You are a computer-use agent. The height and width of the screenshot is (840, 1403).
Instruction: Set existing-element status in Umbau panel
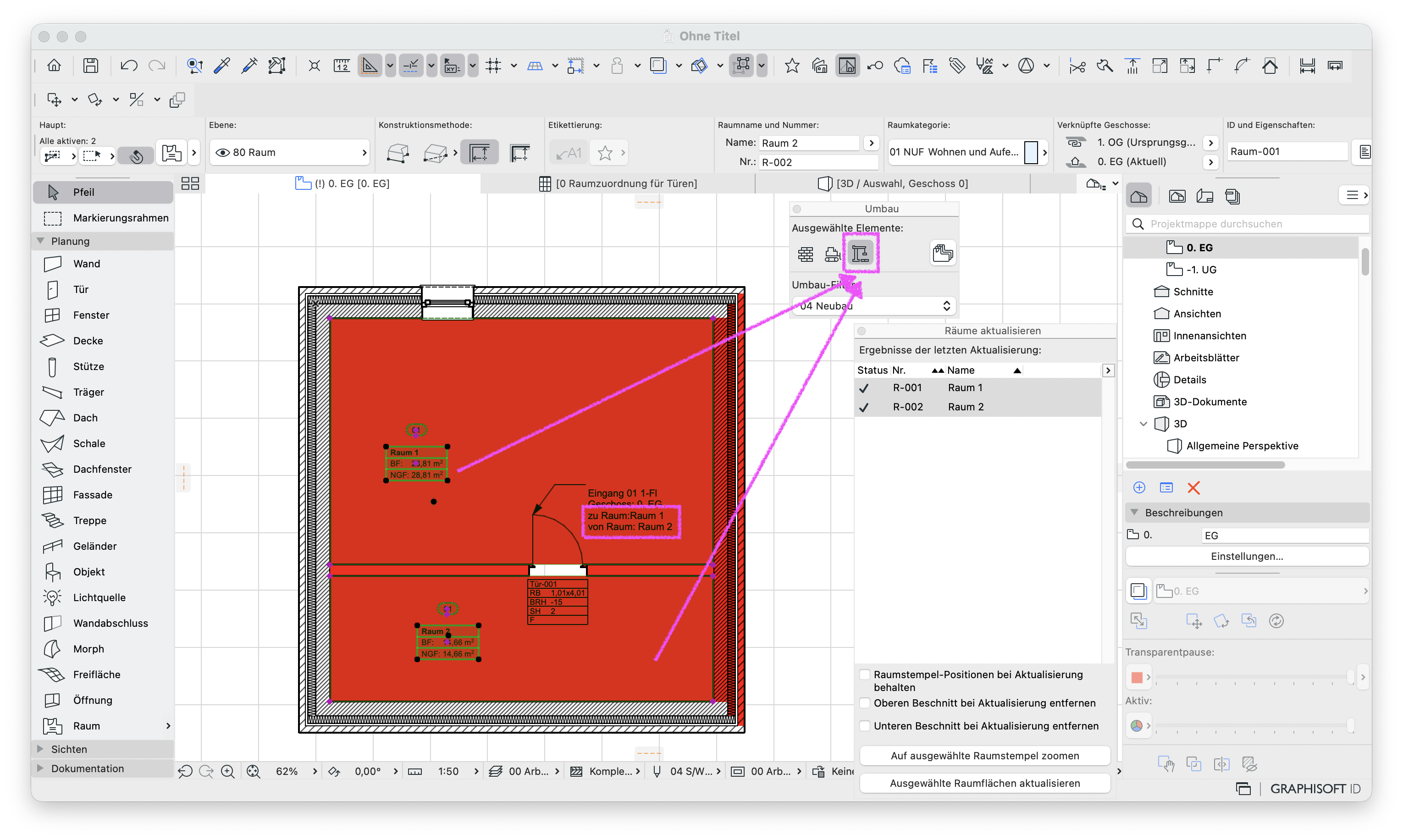(806, 254)
